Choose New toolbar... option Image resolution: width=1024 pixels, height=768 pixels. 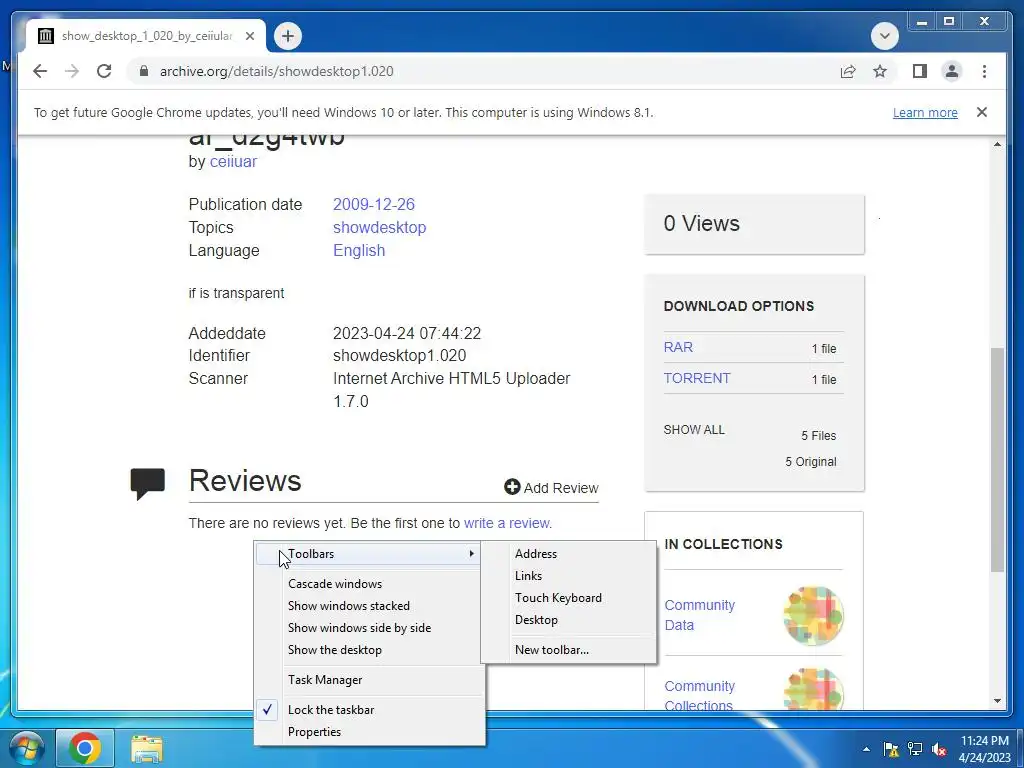tap(569, 650)
